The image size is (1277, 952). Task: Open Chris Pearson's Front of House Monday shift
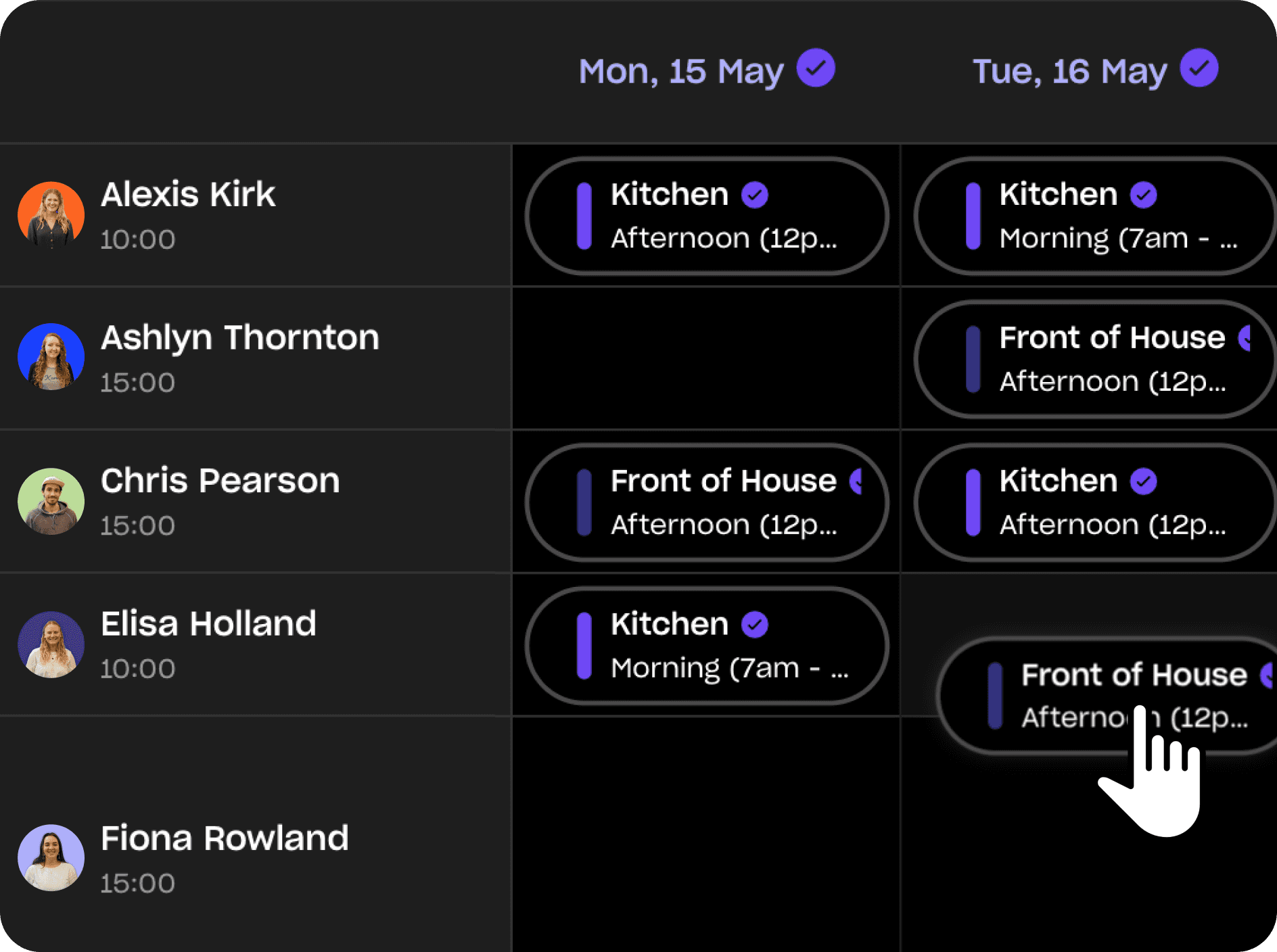point(707,502)
